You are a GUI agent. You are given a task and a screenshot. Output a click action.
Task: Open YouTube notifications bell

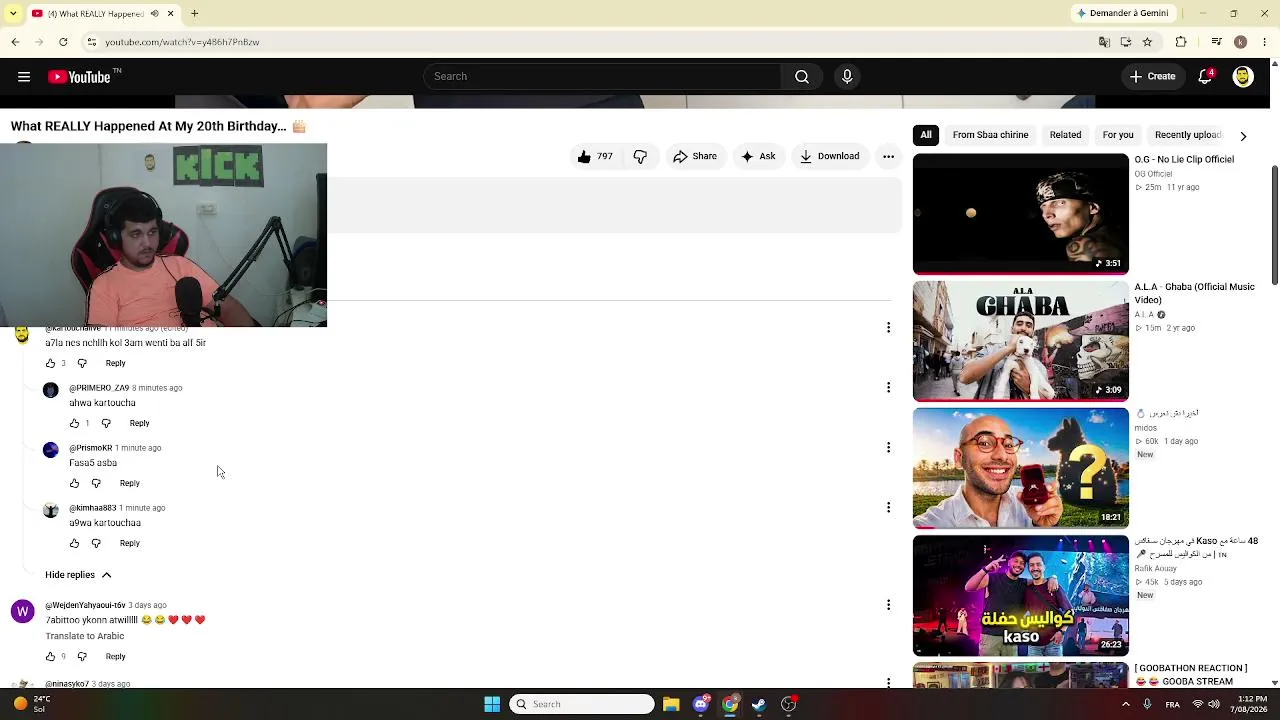(x=1206, y=77)
